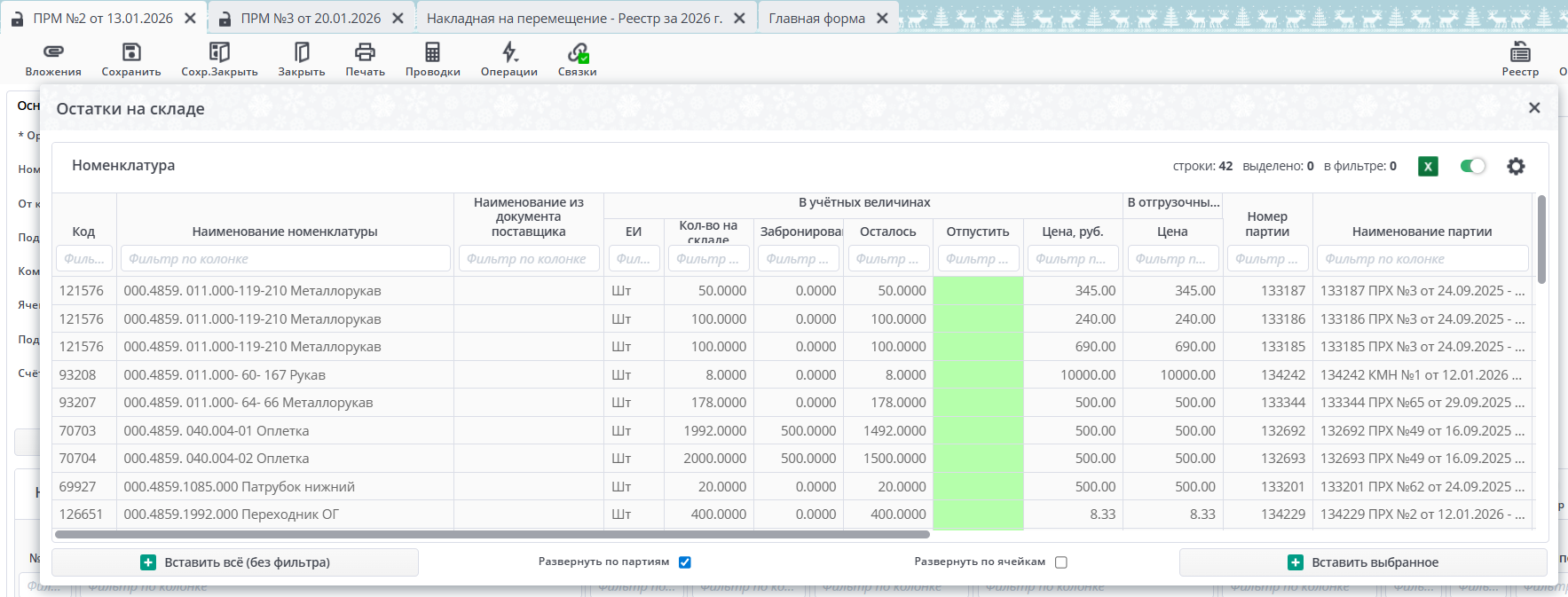Click the Сохранить save icon
The height and width of the screenshot is (597, 1568).
(131, 52)
